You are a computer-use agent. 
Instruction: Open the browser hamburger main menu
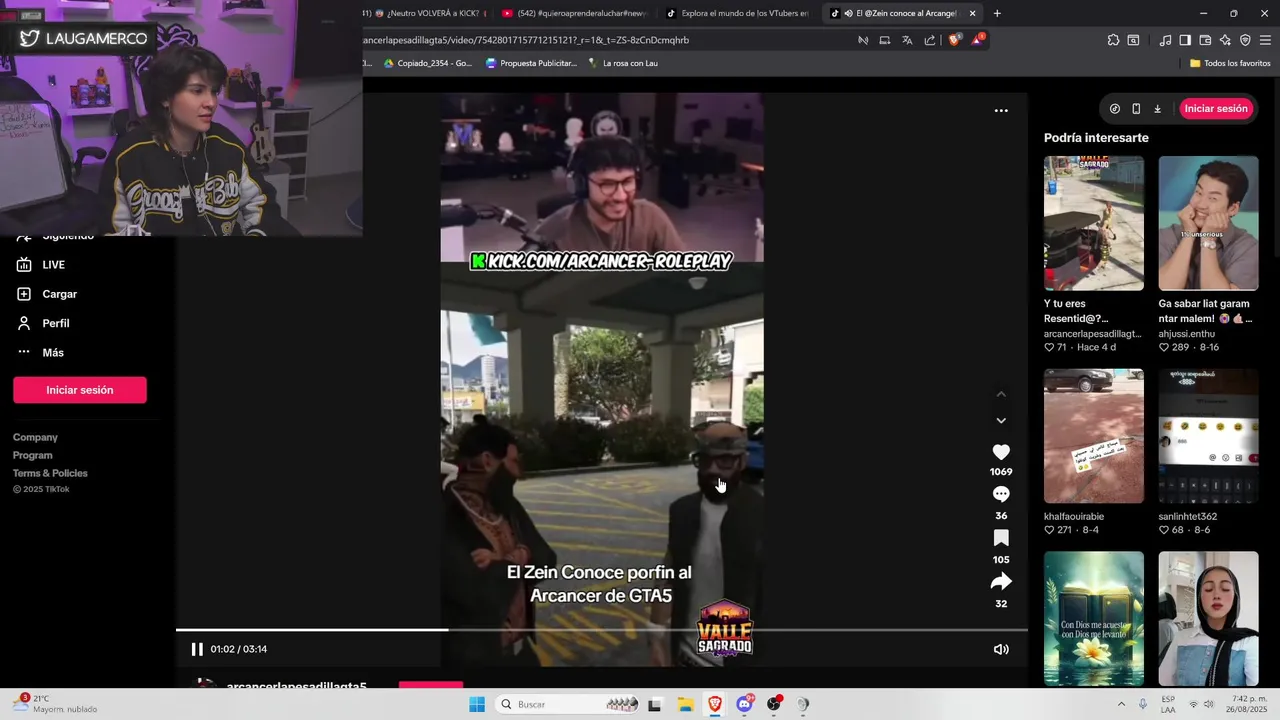pos(1265,40)
